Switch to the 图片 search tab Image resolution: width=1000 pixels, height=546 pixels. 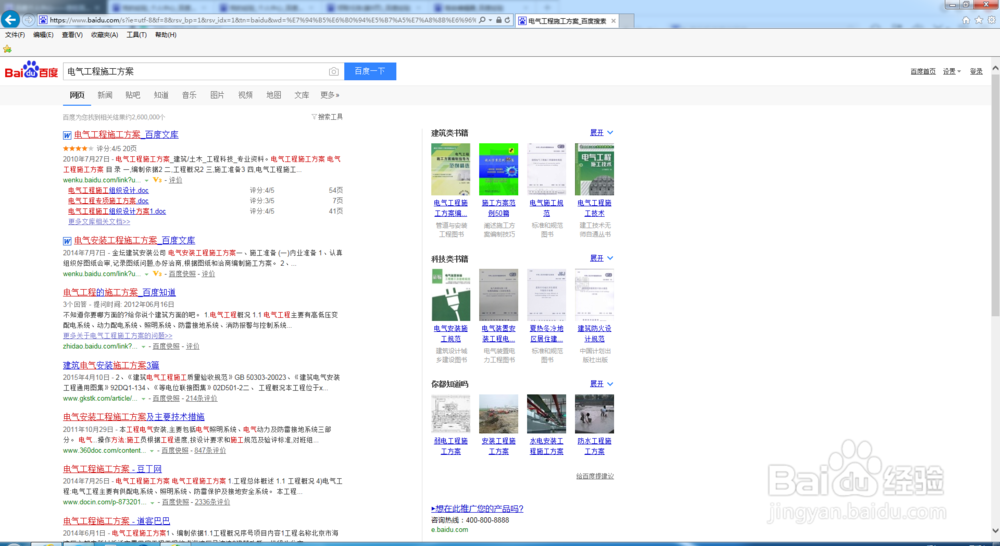point(217,95)
